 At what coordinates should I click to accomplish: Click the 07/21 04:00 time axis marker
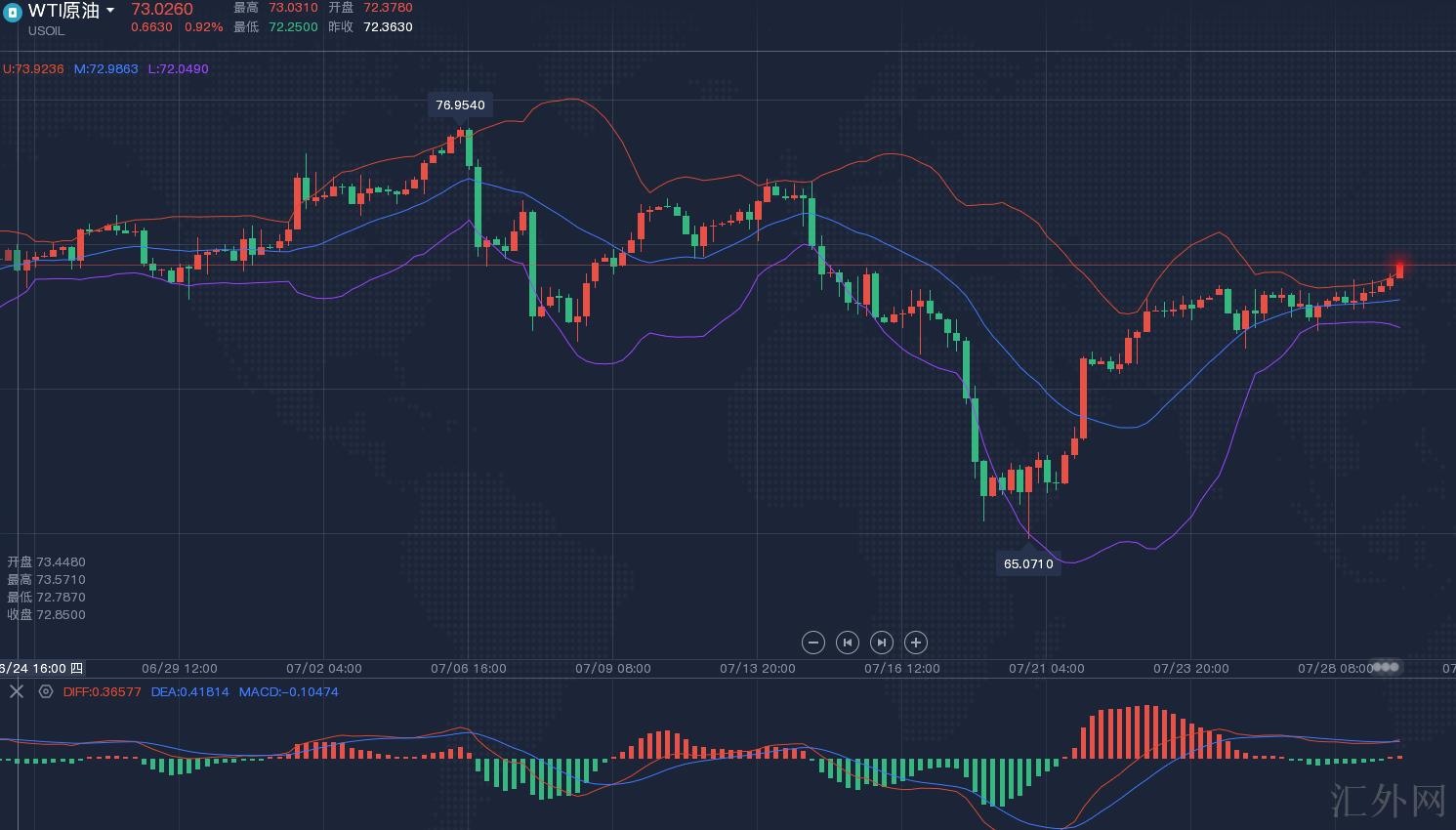point(1046,669)
